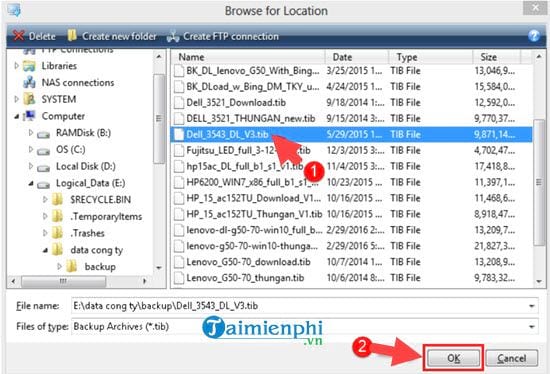
Task: Expand the $RECYCLE.BIN folder arrow
Action: pos(45,199)
